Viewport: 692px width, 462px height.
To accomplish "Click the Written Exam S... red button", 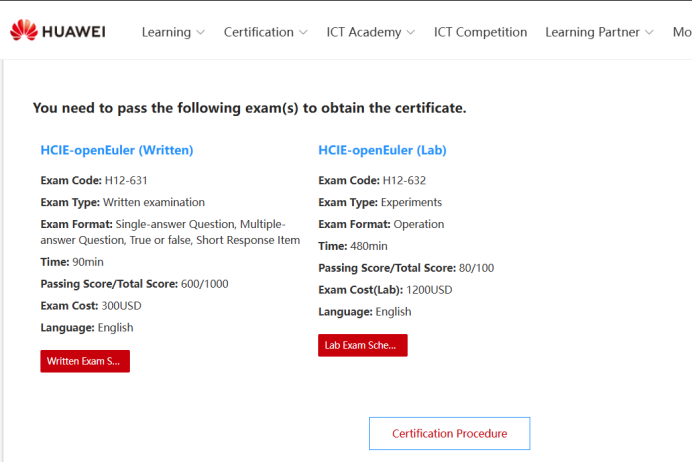I will tap(85, 361).
